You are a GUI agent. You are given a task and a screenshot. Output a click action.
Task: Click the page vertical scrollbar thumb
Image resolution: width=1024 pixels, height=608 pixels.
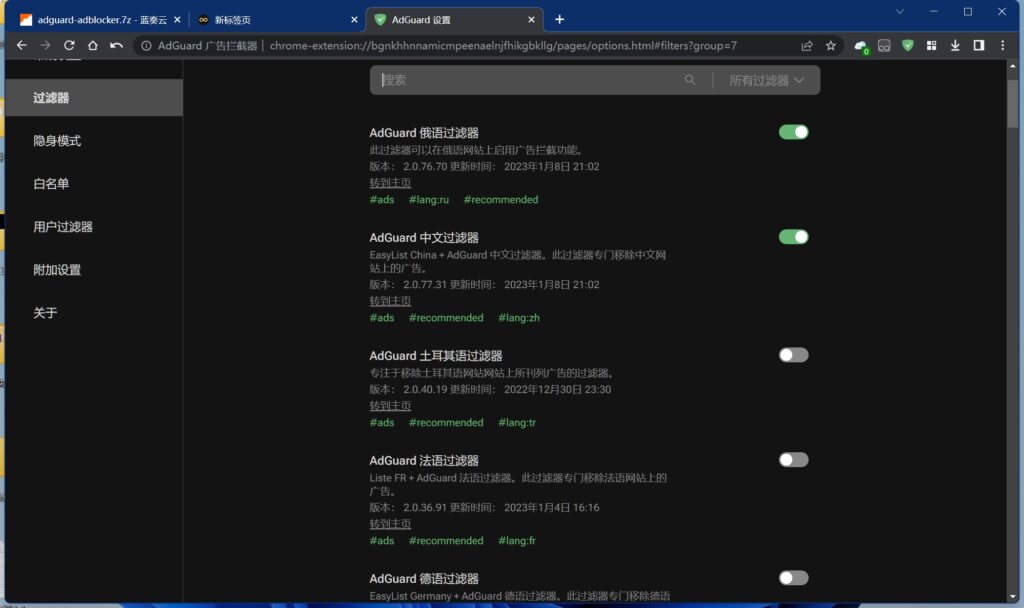coord(1012,103)
